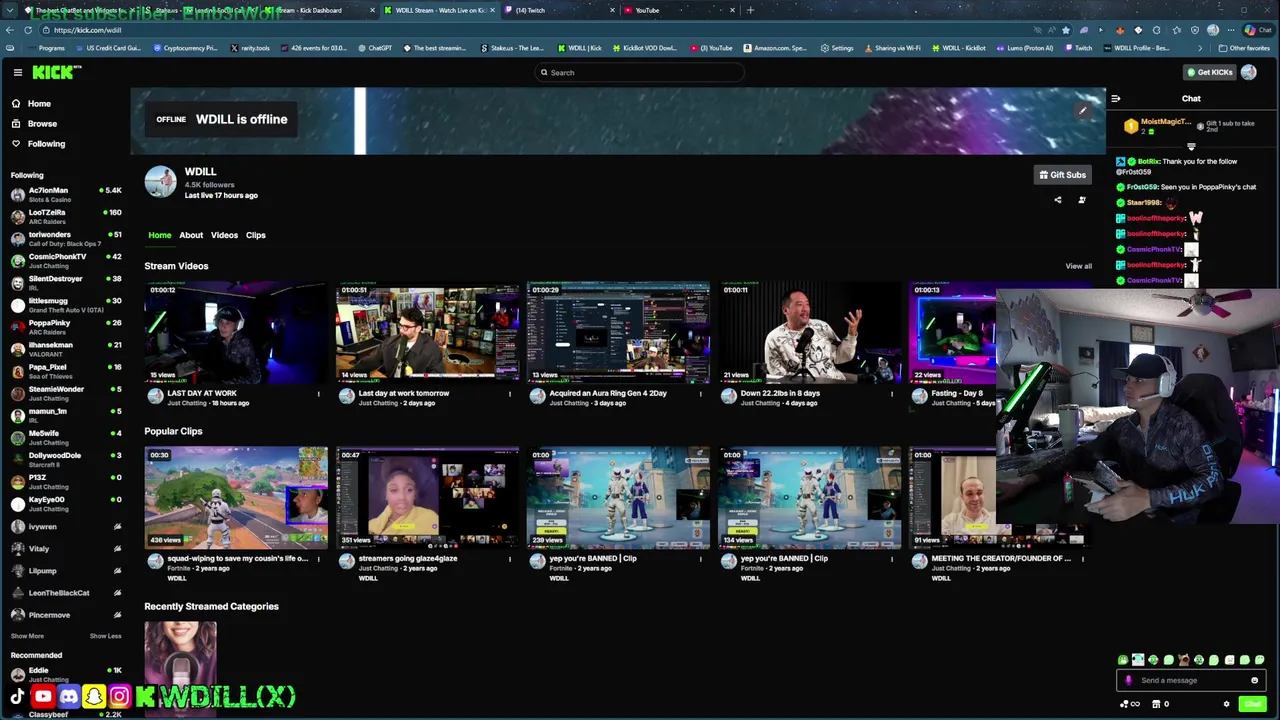The height and width of the screenshot is (720, 1280).
Task: Click the Home icon in left sidebar
Action: coord(16,103)
